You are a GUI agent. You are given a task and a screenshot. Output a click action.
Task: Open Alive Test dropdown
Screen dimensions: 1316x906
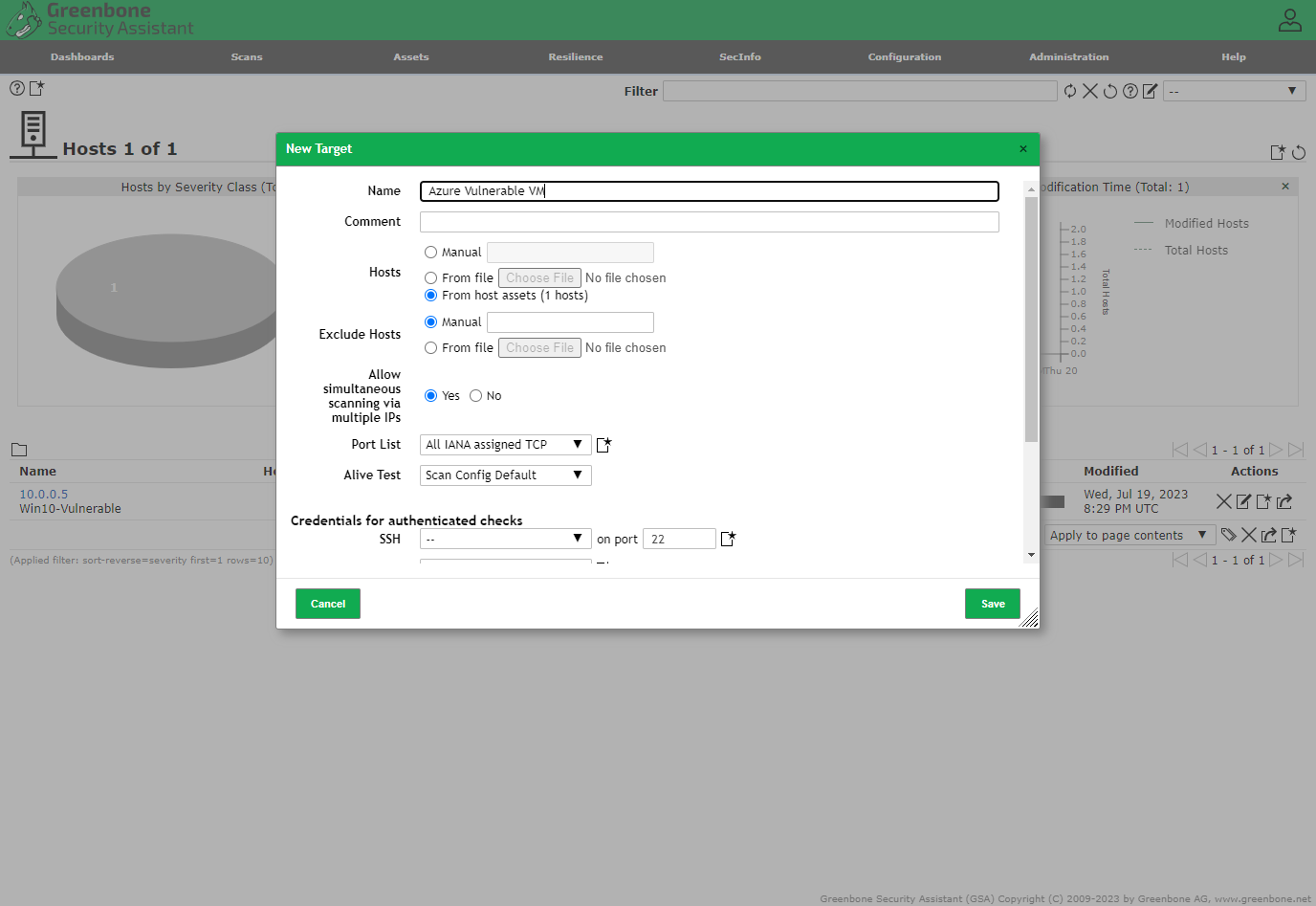(505, 475)
